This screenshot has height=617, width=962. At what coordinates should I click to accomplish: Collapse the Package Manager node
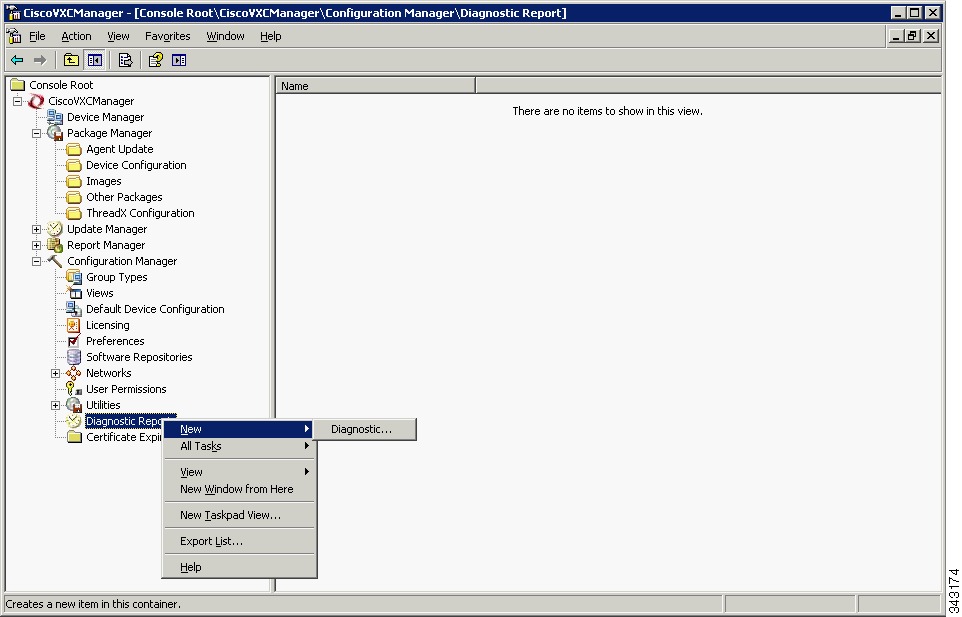pos(37,133)
